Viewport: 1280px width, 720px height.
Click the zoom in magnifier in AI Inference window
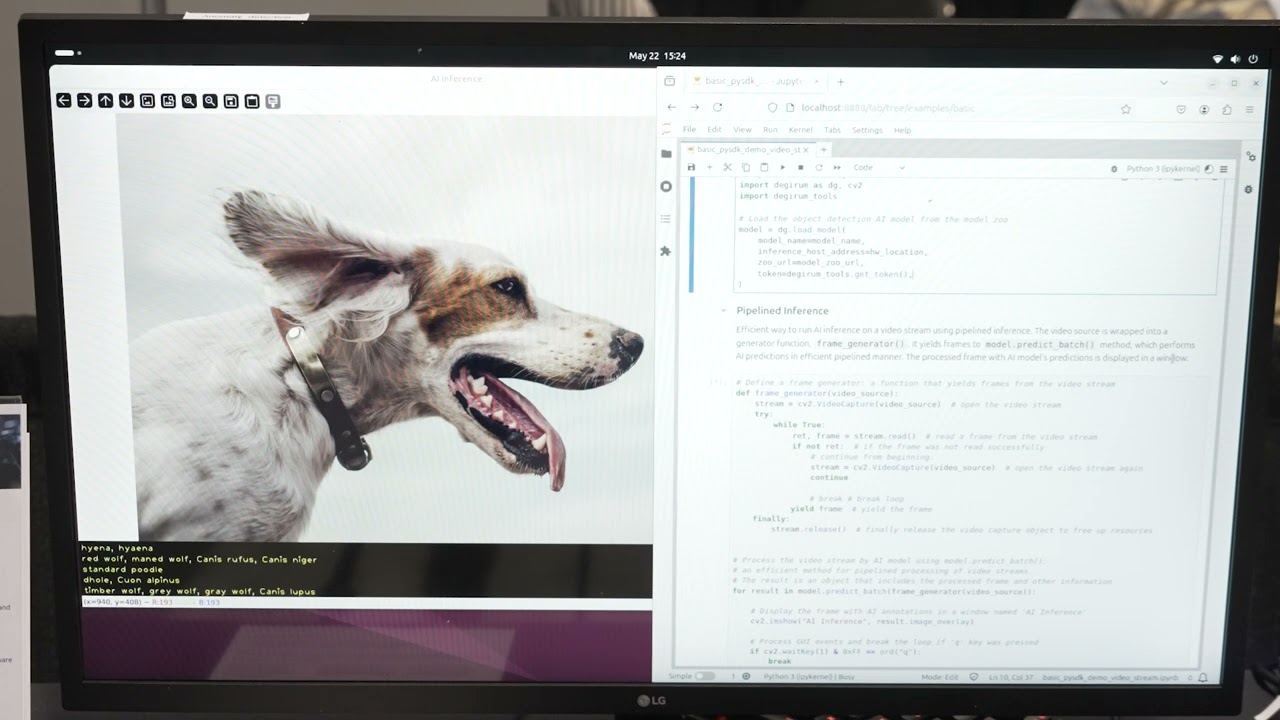click(189, 101)
